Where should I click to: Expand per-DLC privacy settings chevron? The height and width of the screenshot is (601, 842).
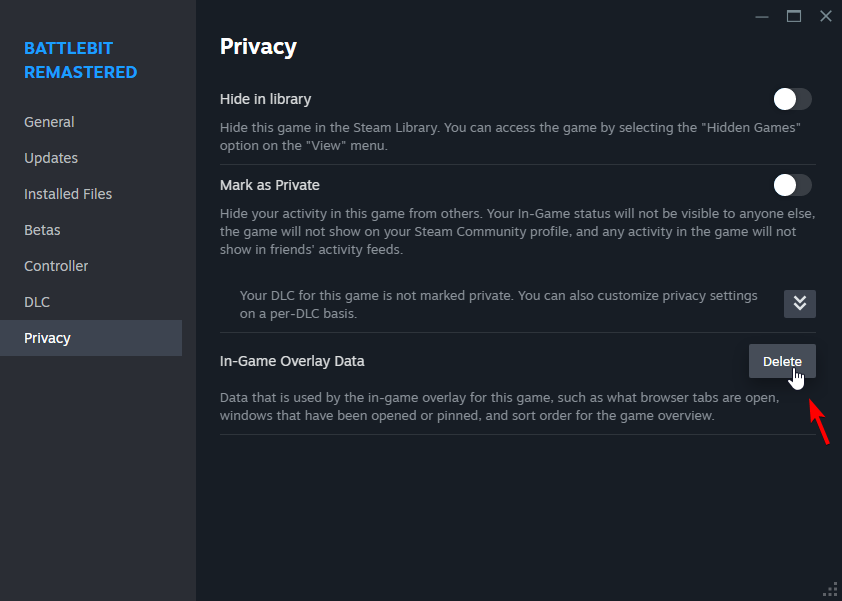point(800,304)
